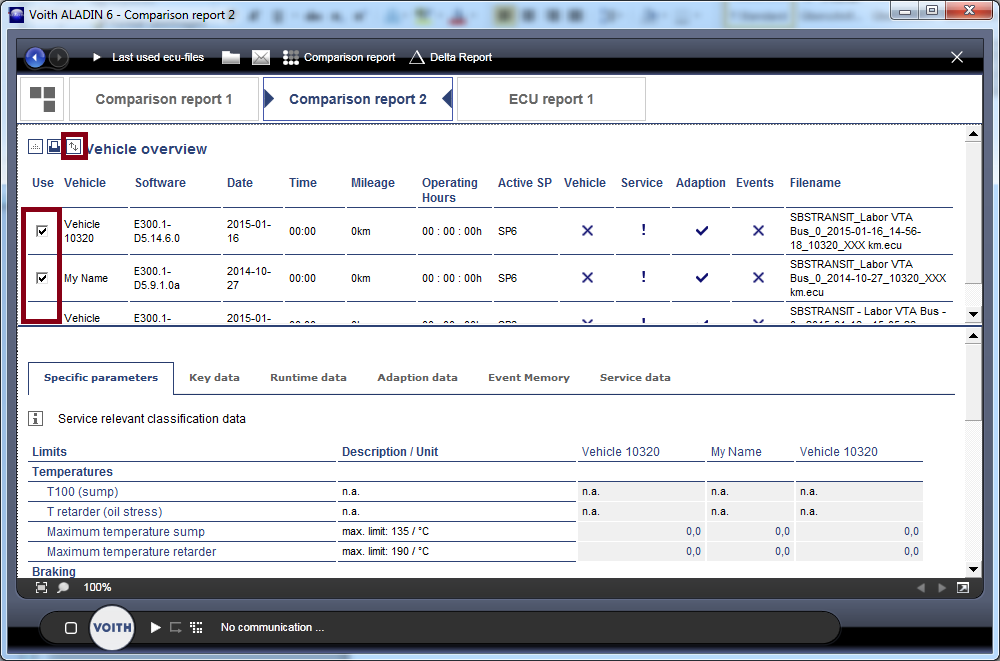Click the Maximum temperature sump row label
Image resolution: width=1000 pixels, height=661 pixels.
tap(126, 532)
